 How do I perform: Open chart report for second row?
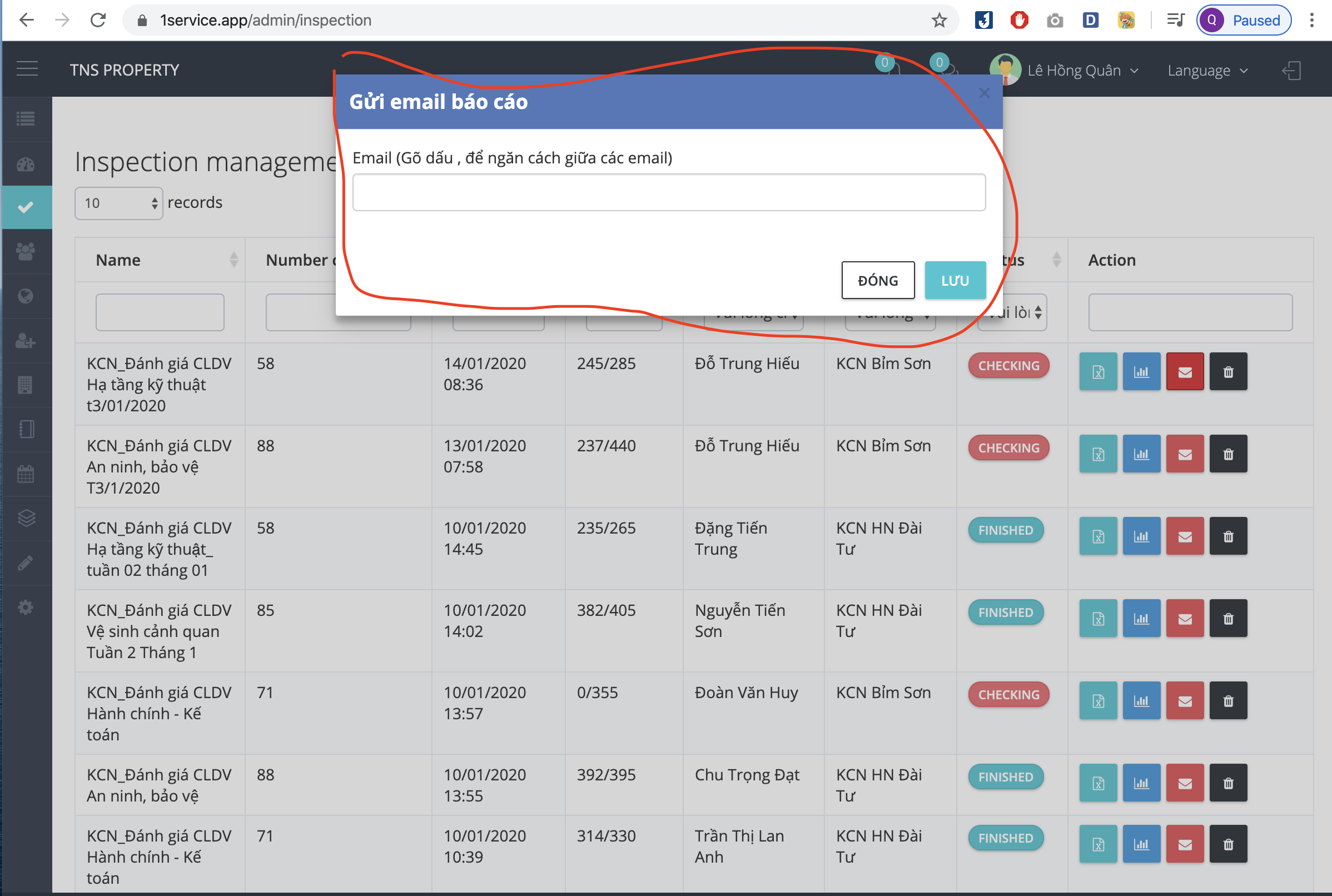pyautogui.click(x=1141, y=454)
